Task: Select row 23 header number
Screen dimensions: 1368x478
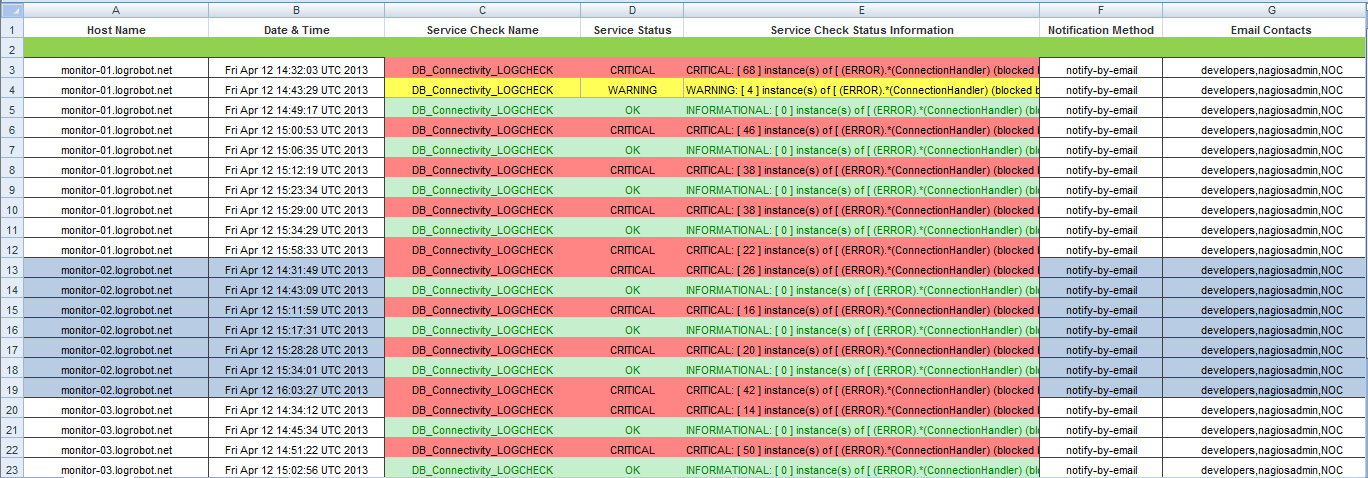Action: 11,470
